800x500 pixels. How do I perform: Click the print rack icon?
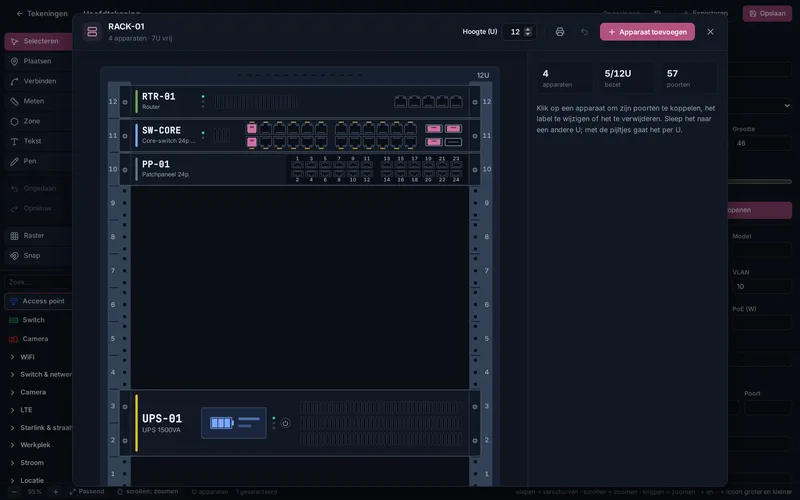coord(560,32)
